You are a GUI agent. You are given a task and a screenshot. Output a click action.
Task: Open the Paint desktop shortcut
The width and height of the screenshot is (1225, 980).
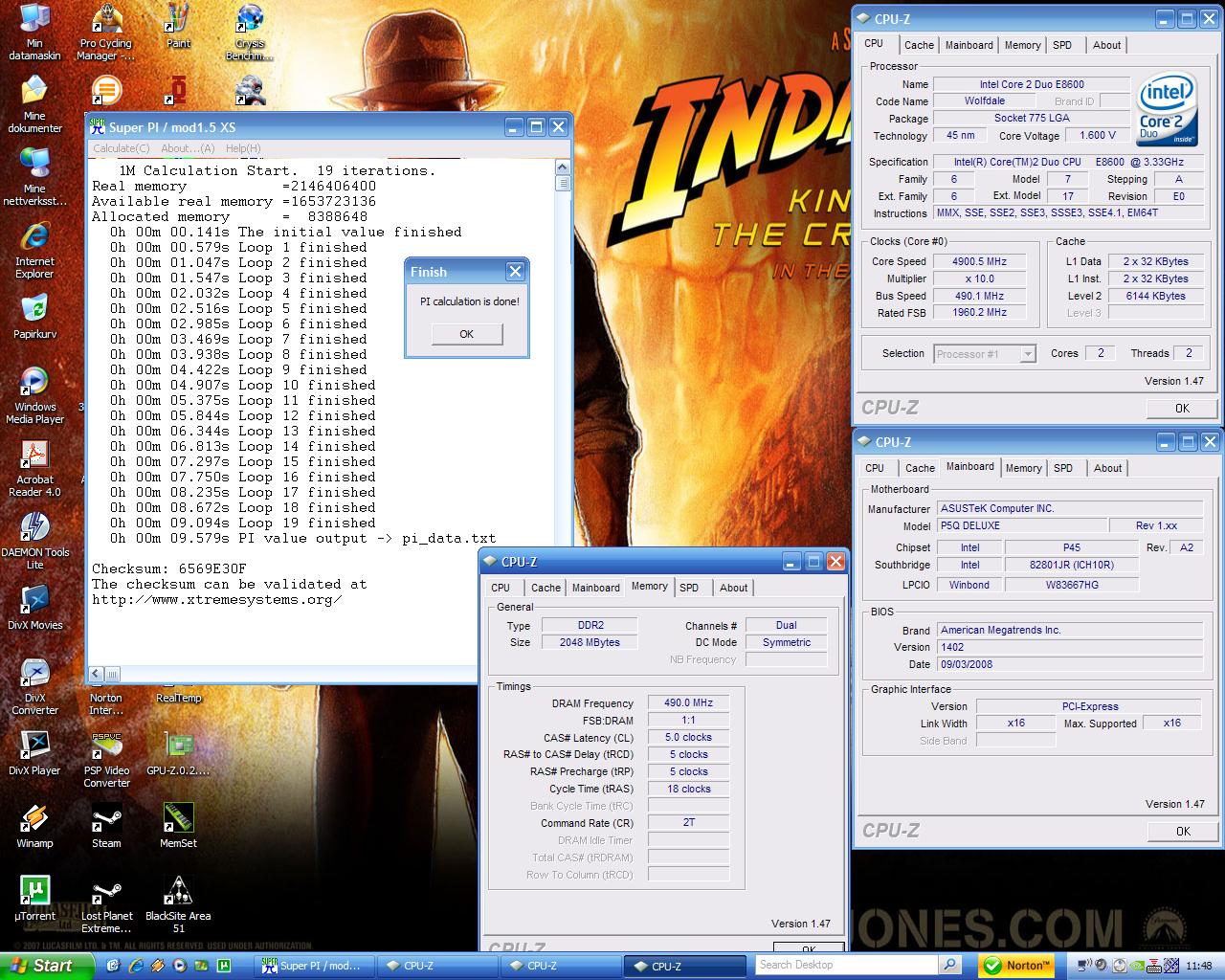178,27
